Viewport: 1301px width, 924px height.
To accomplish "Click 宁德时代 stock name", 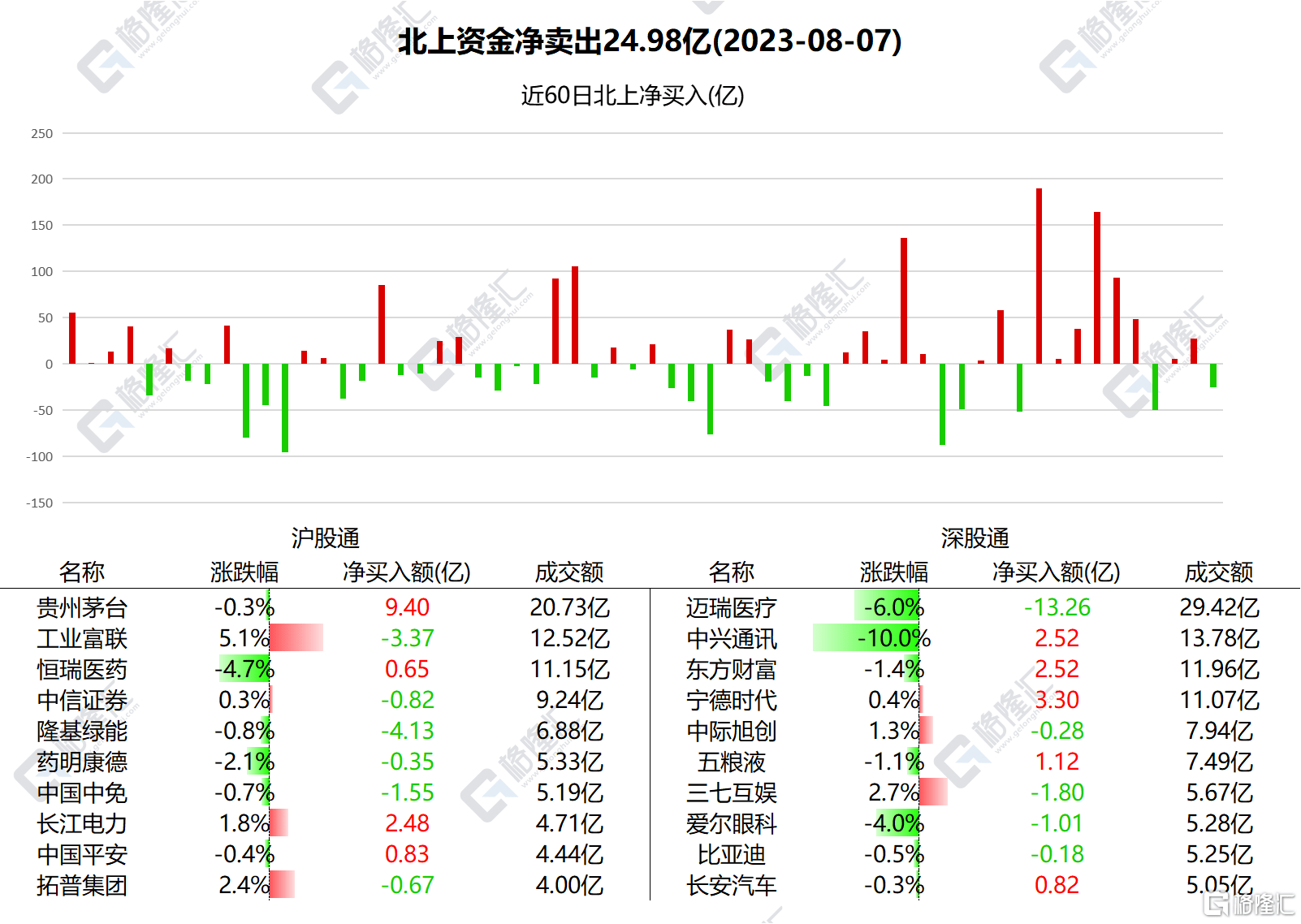I will pyautogui.click(x=732, y=700).
